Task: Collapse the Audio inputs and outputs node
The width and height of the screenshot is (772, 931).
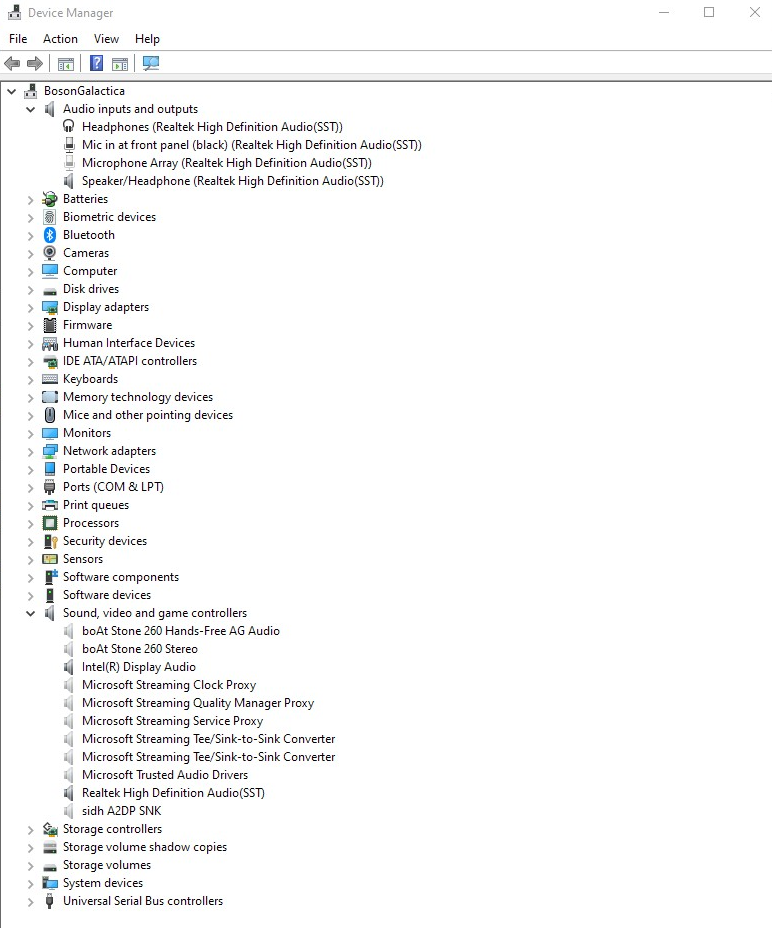Action: (30, 109)
